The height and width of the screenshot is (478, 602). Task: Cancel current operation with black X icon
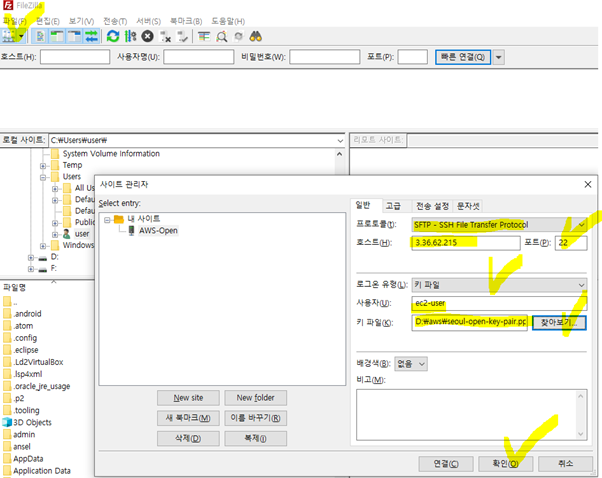tap(147, 36)
